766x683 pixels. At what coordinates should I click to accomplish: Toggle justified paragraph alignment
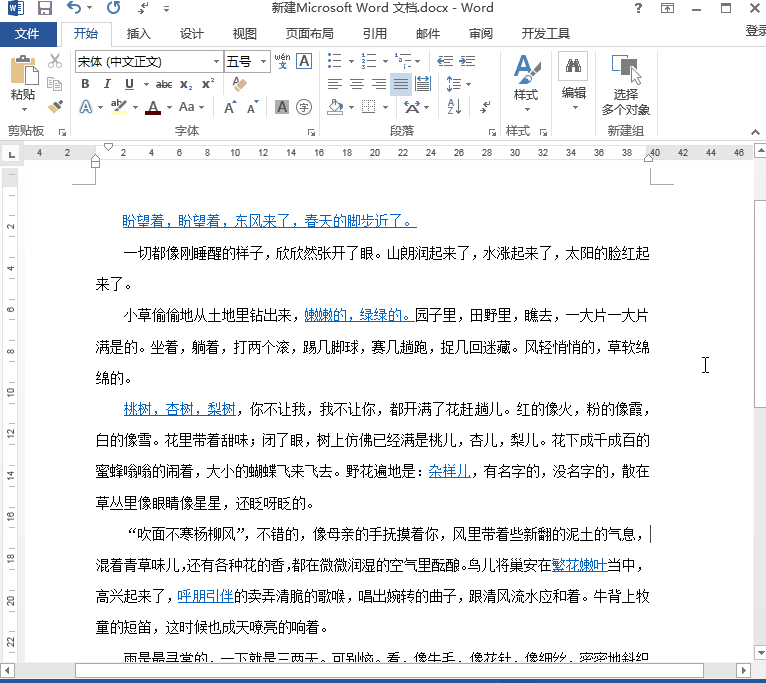tap(401, 84)
